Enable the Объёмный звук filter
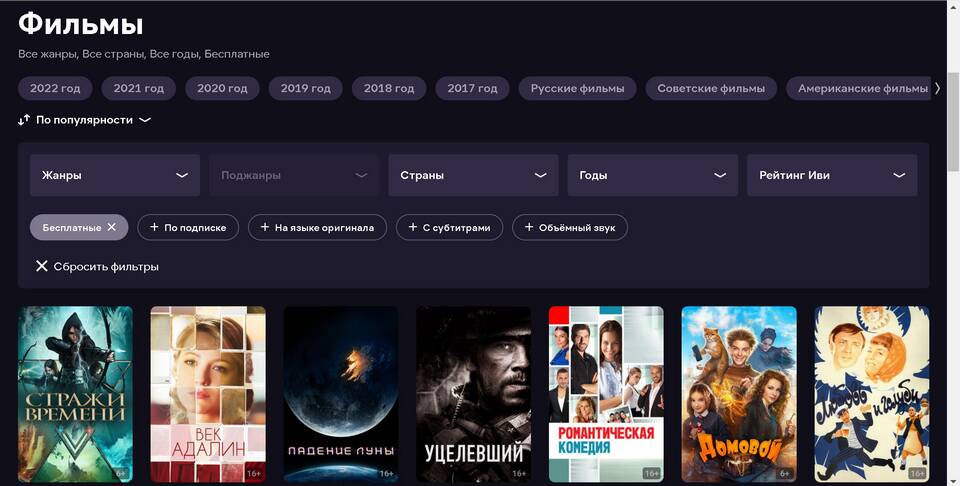The width and height of the screenshot is (960, 486). (x=569, y=227)
